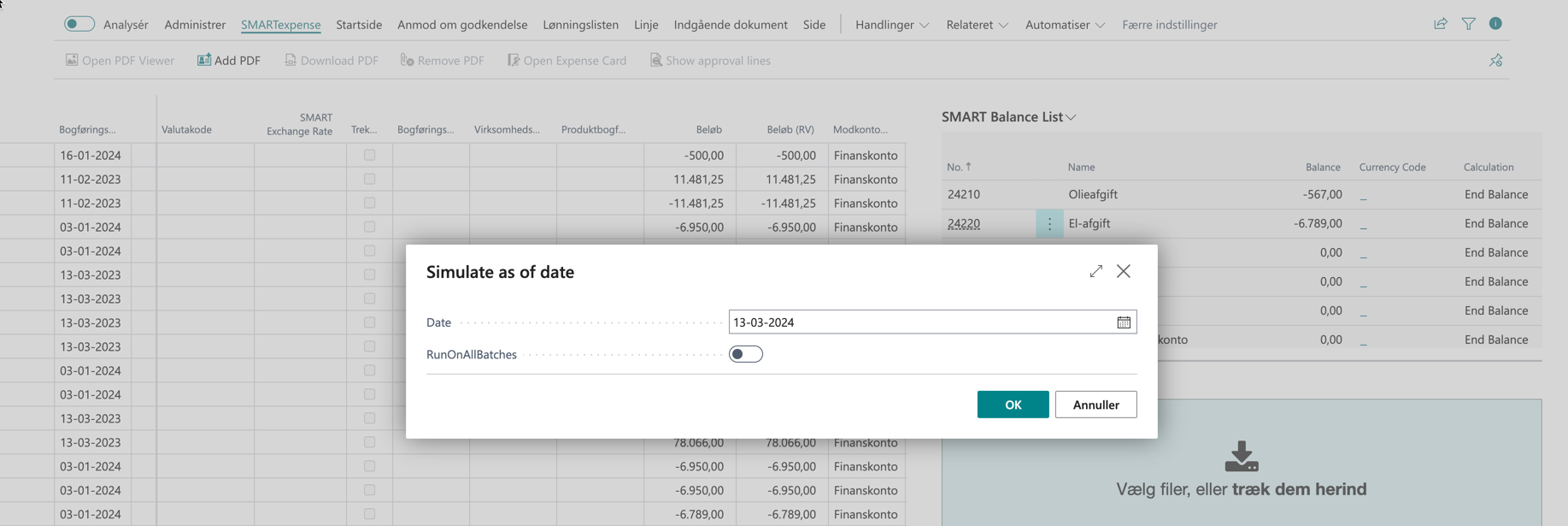Image resolution: width=1568 pixels, height=526 pixels.
Task: Show the information pane icon
Action: pyautogui.click(x=1495, y=24)
